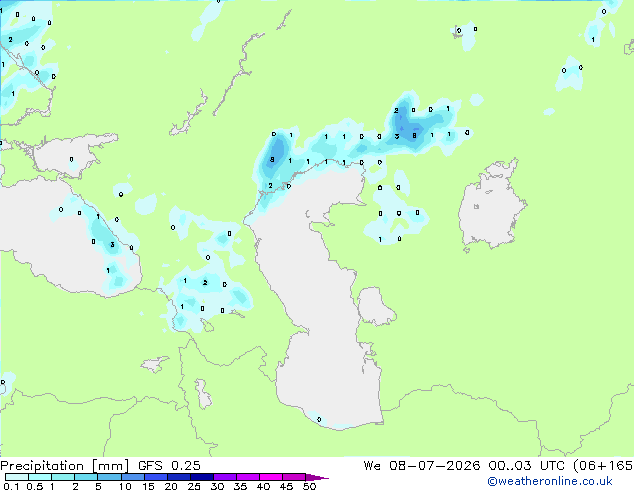Click the 'Precipitation [mm]' title text
This screenshot has height=490, width=634.
point(64,466)
